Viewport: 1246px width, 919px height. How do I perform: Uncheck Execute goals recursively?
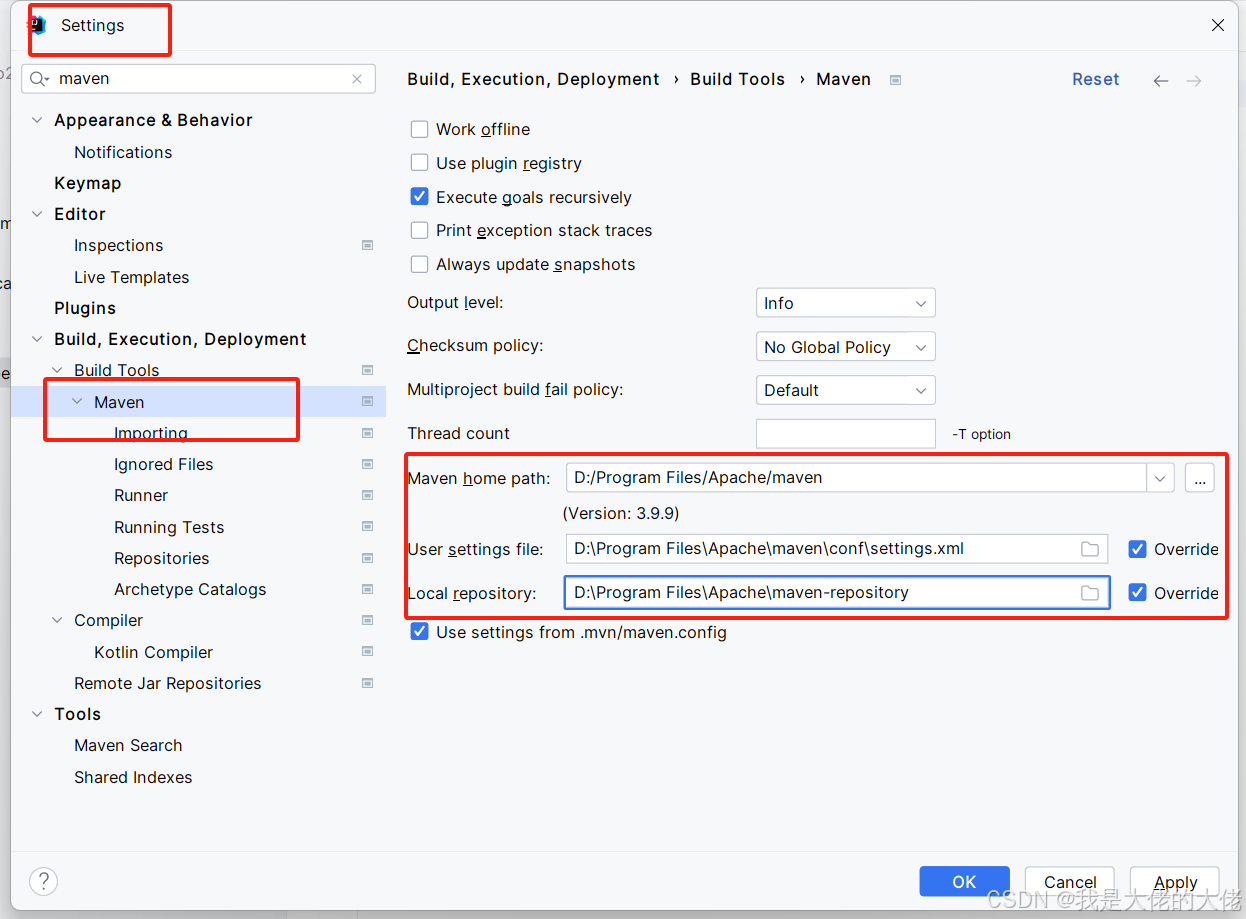tap(420, 197)
